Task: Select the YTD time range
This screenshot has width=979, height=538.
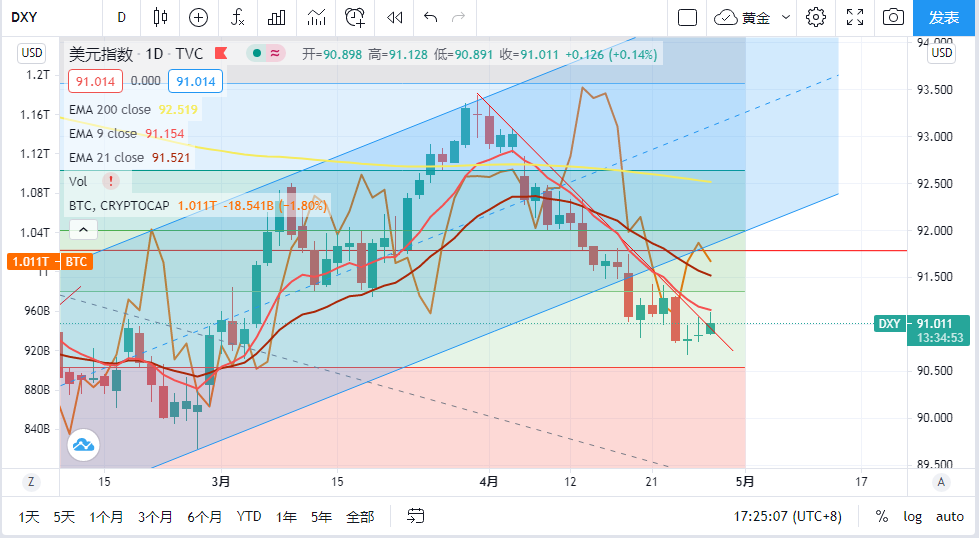Action: 249,517
